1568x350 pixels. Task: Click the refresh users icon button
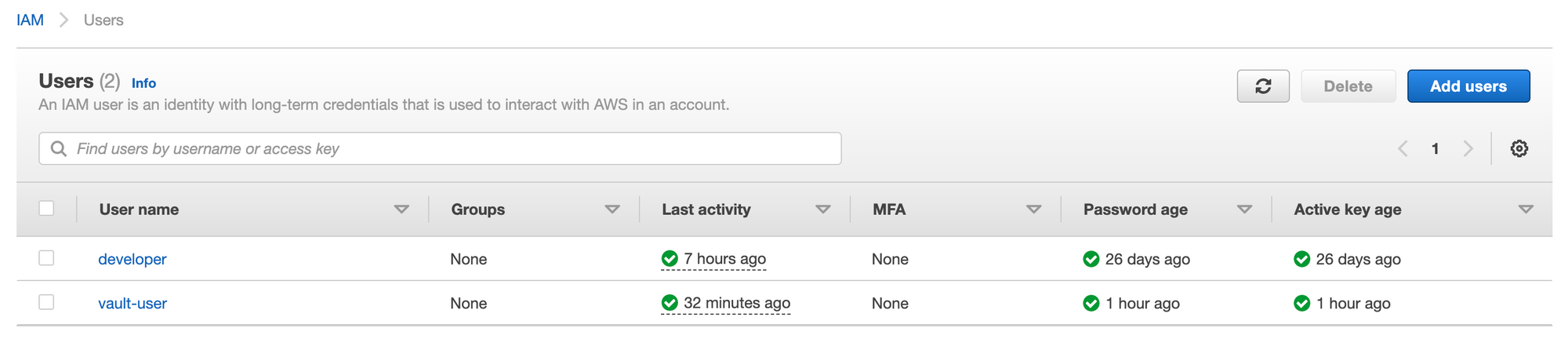[x=1263, y=86]
